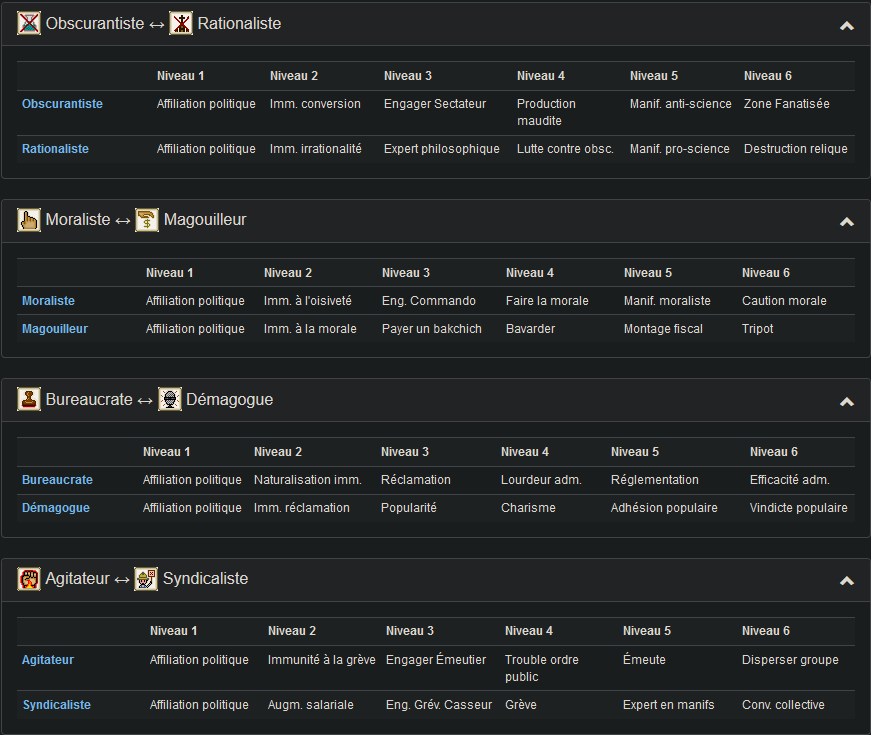Select the Moraliste row link
Viewport: 871px width, 735px height.
click(x=48, y=301)
